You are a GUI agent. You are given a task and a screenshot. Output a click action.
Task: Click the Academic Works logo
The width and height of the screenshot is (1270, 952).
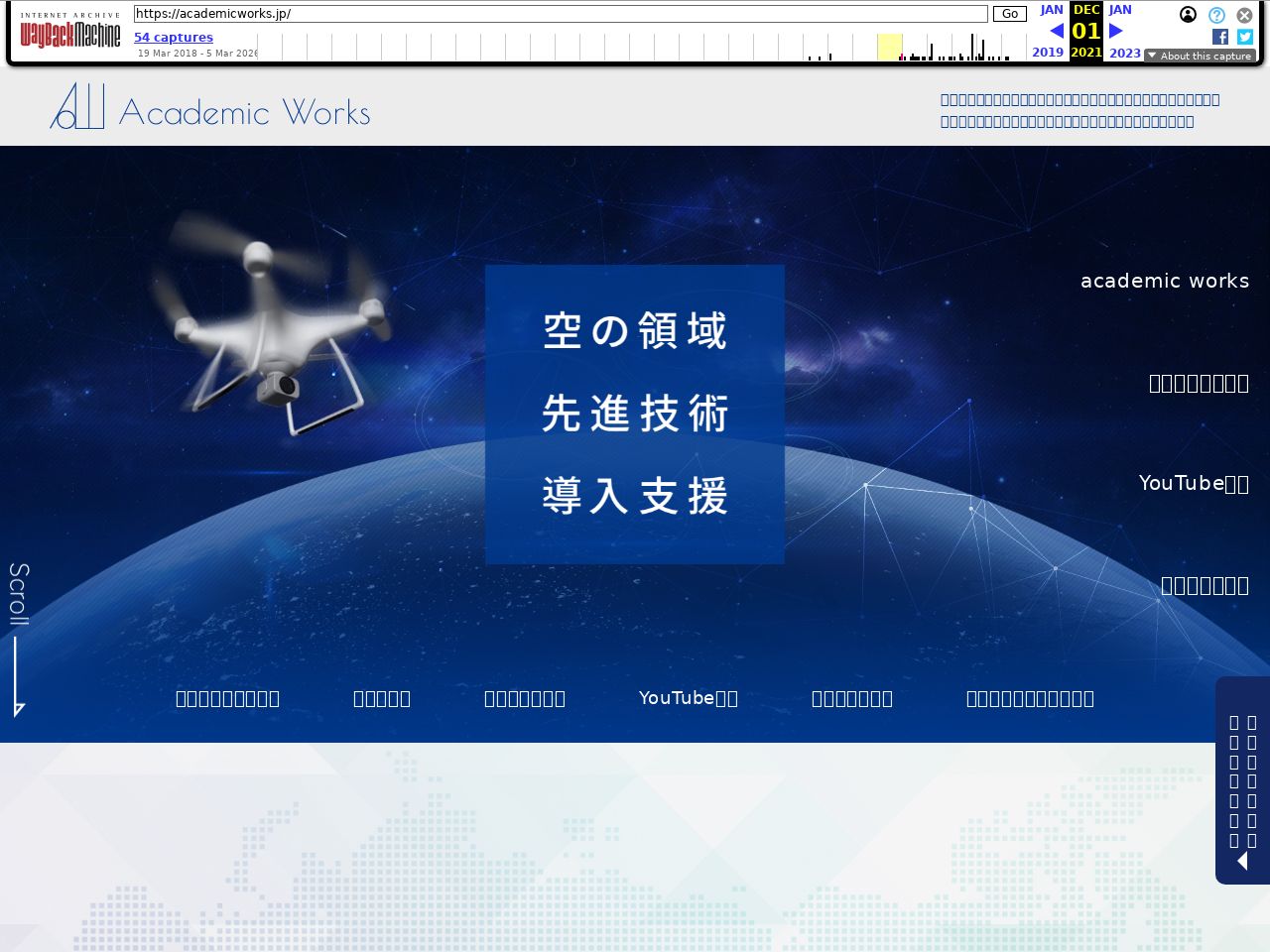[x=210, y=107]
